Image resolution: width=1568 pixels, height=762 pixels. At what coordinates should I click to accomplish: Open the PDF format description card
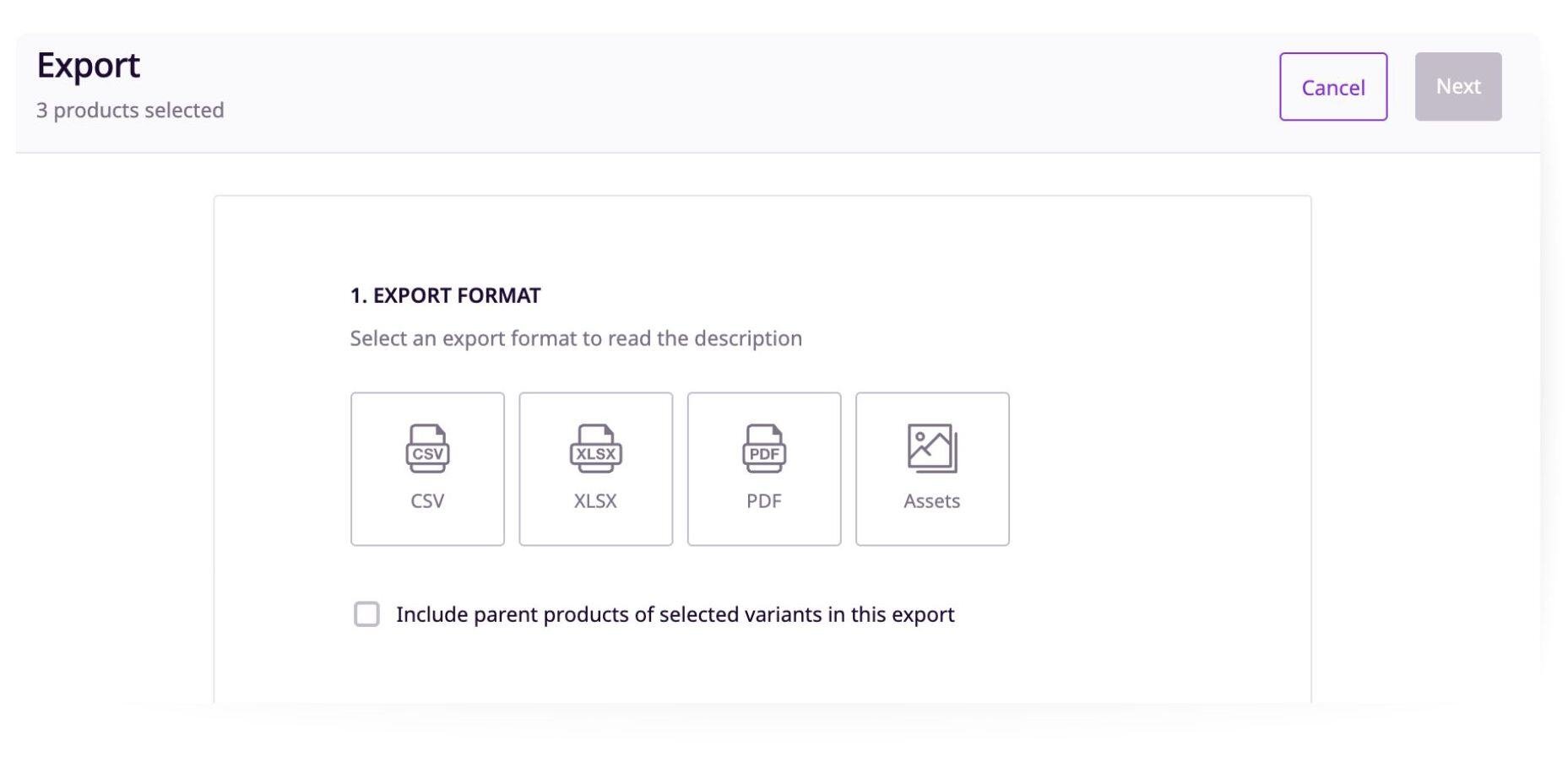(763, 468)
